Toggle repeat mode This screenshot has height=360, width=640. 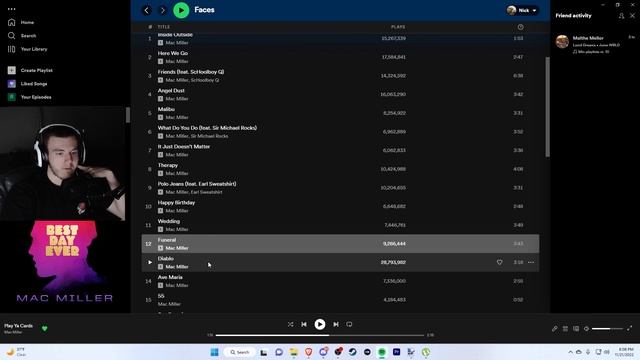pos(349,324)
